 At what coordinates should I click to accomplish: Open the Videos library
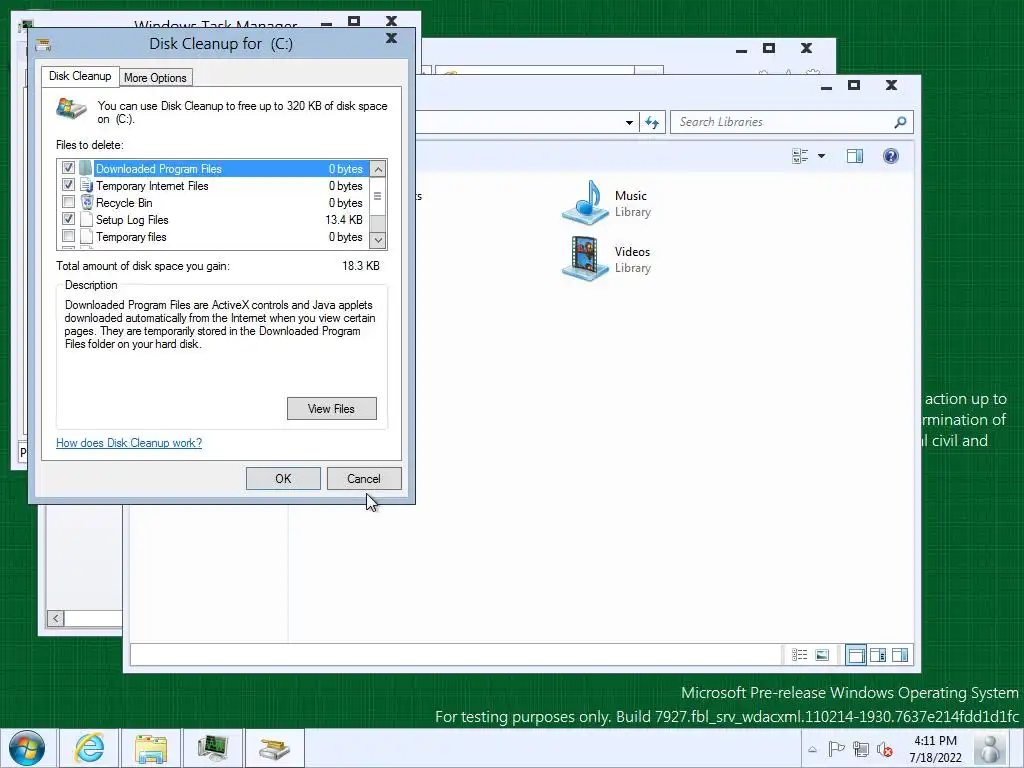point(607,259)
